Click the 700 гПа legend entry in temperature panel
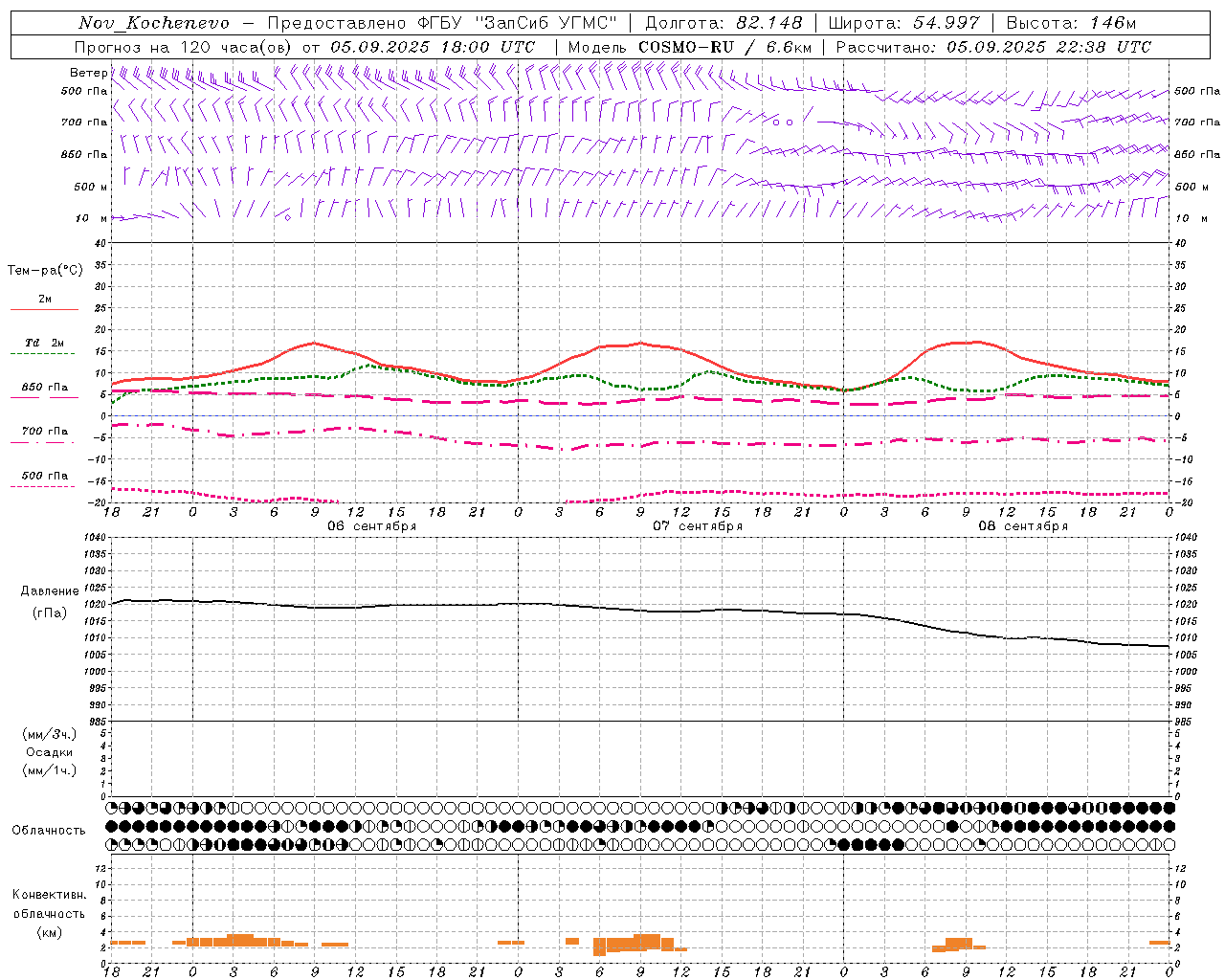 pos(44,432)
